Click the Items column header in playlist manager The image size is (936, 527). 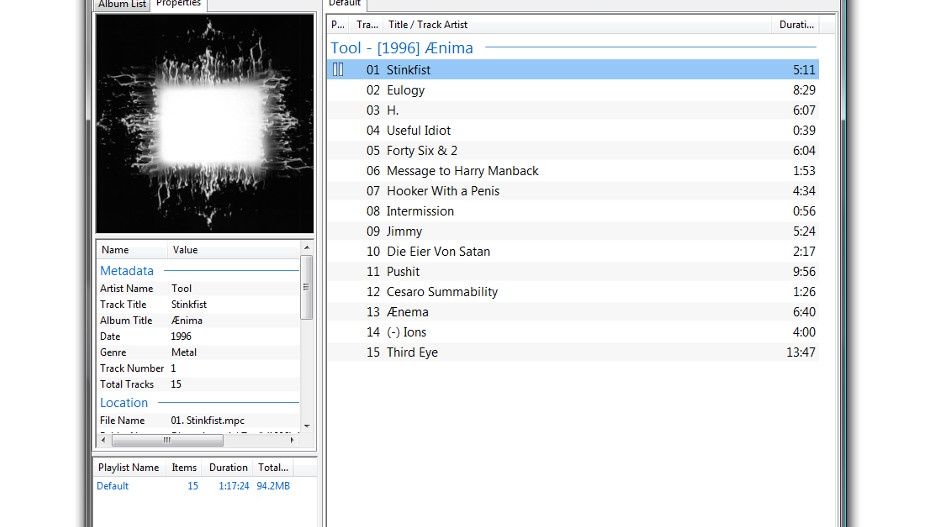click(184, 468)
